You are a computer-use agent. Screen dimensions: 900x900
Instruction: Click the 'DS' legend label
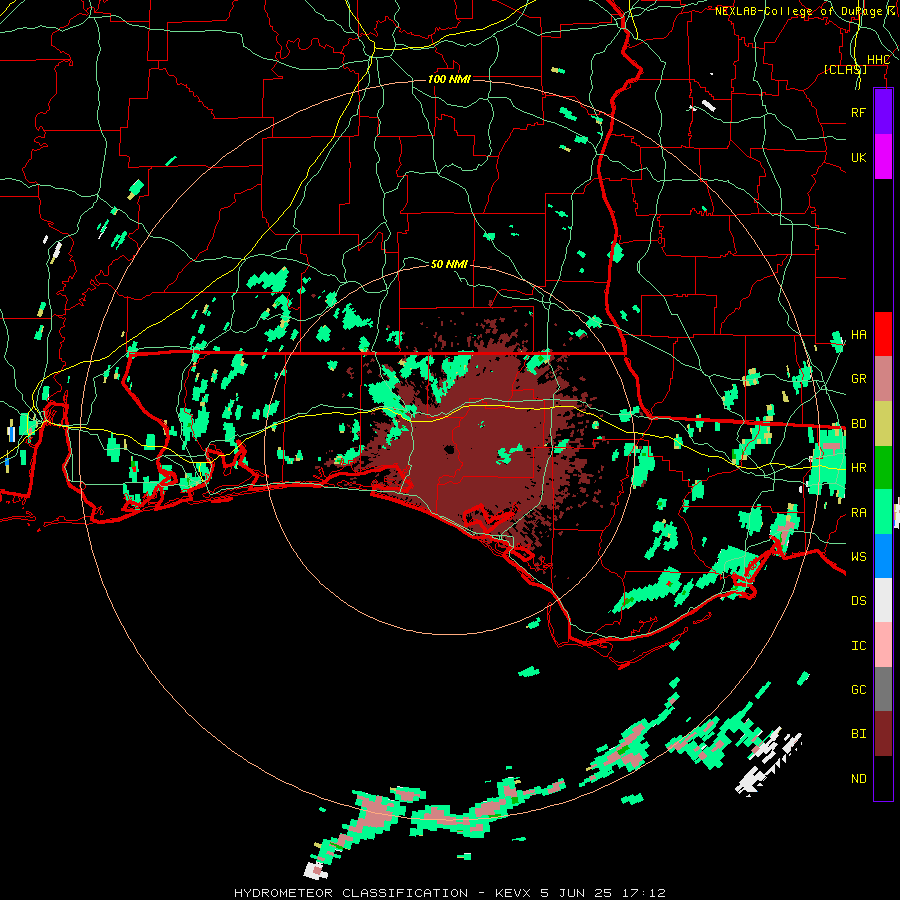[858, 601]
